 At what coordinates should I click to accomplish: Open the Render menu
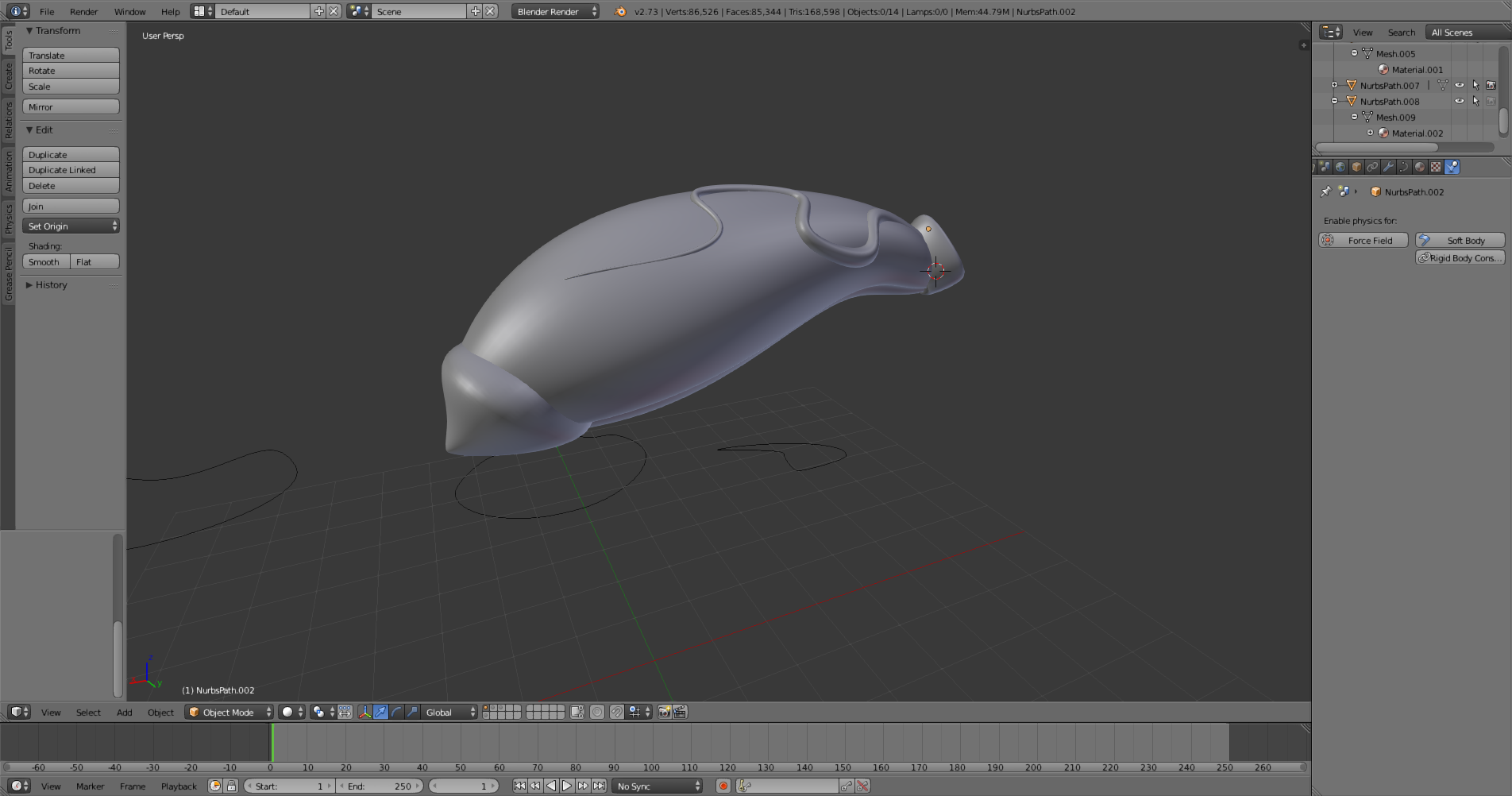[83, 11]
